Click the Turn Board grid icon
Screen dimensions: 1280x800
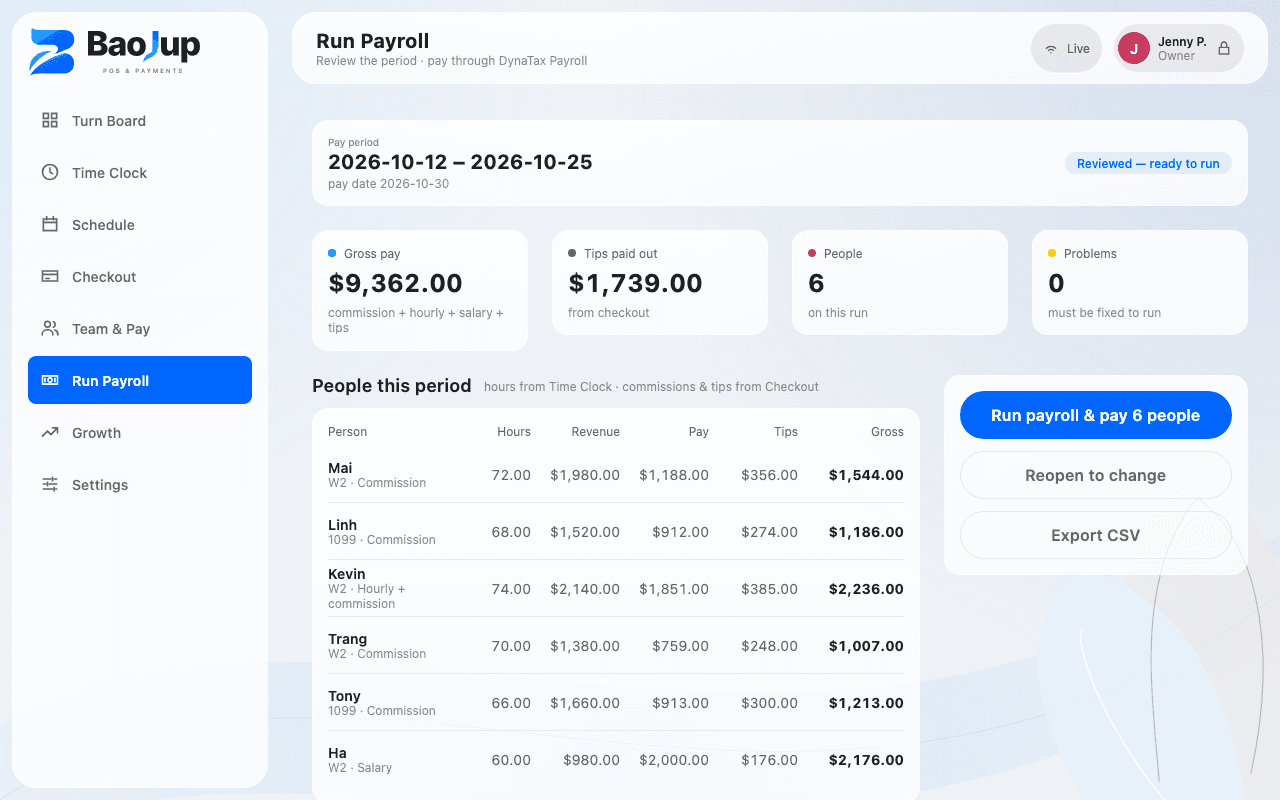[x=50, y=121]
